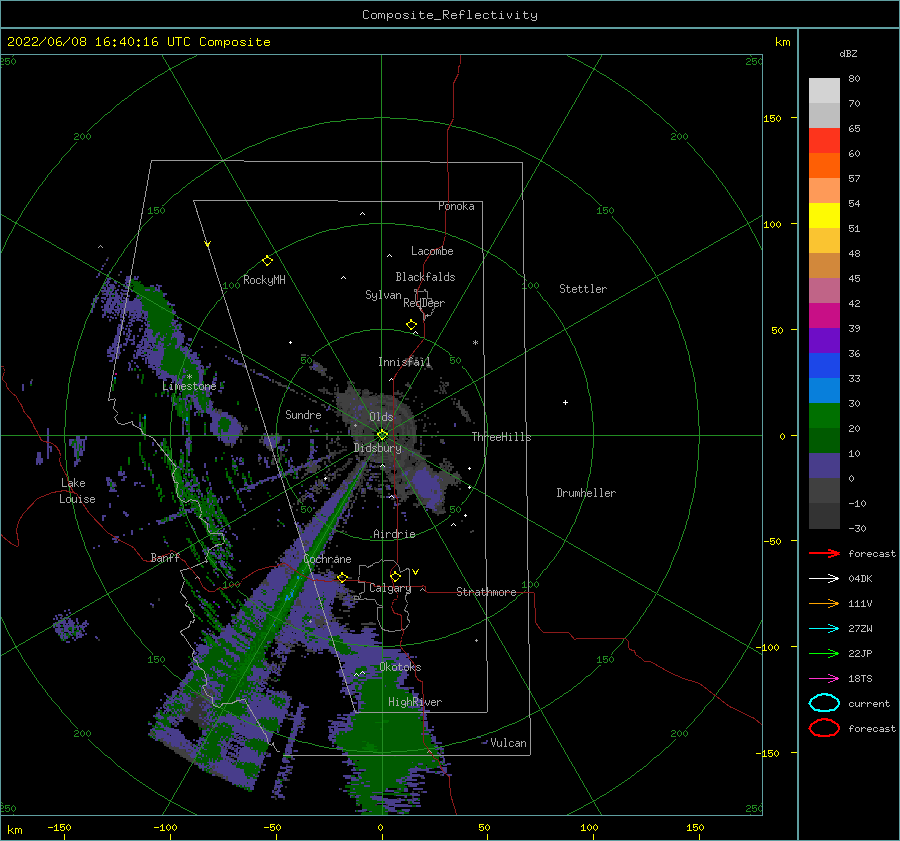Click the ThreeHills label
The image size is (900, 841).
point(501,437)
